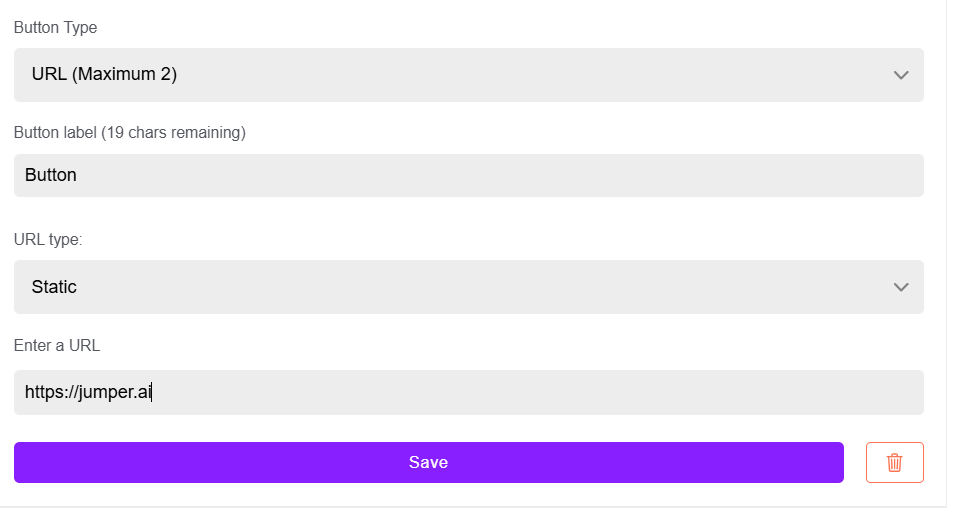Image resolution: width=960 pixels, height=513 pixels.
Task: Click the 'Enter a URL' field label
Action: click(x=57, y=345)
